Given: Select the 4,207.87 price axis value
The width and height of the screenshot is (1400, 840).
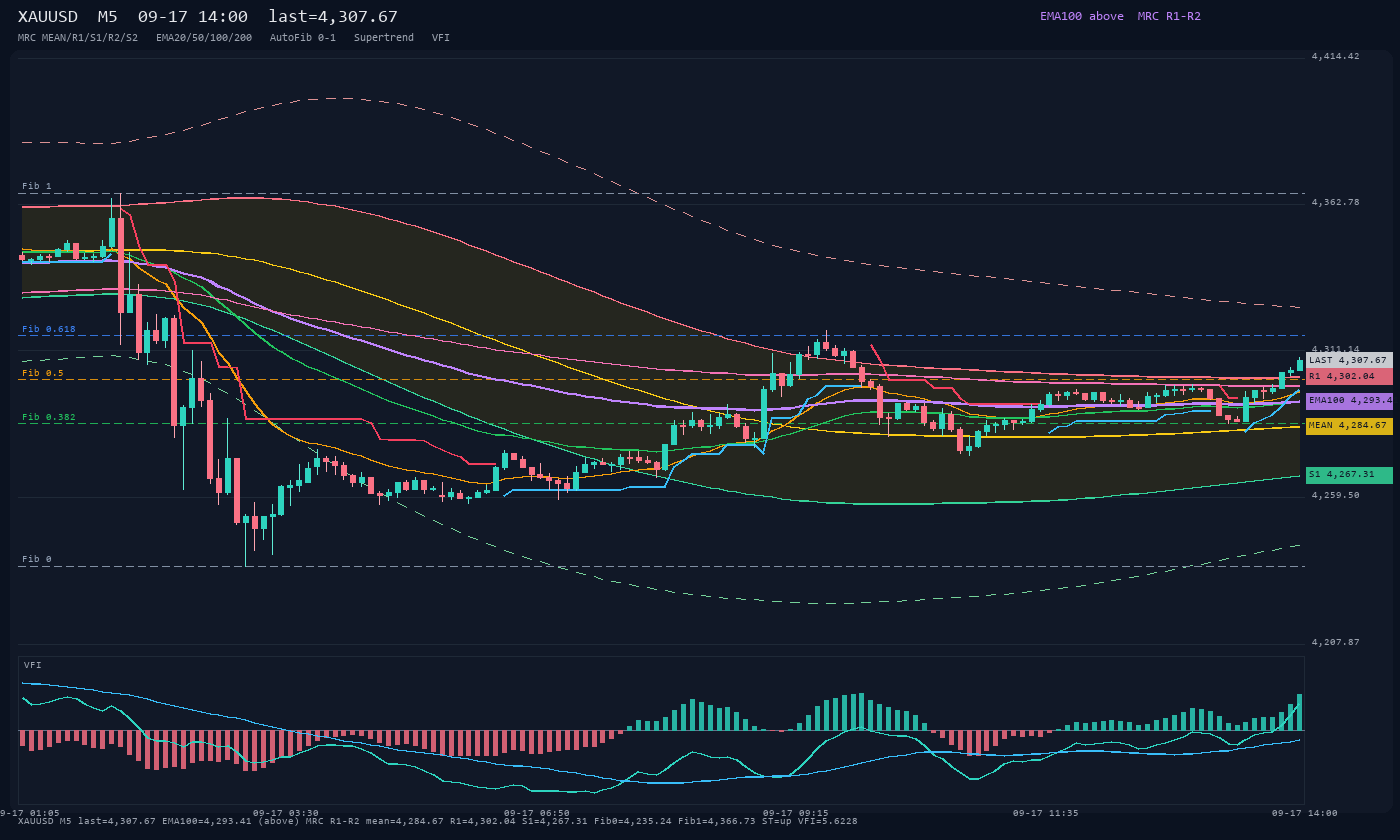Looking at the screenshot, I should (1336, 642).
